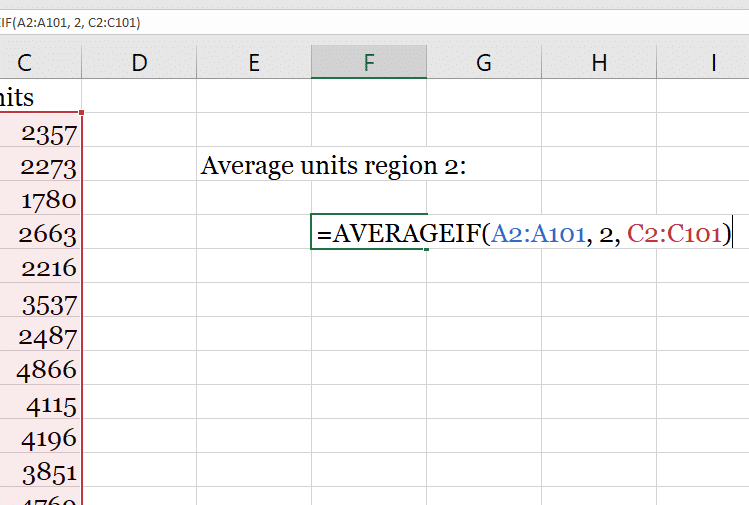Click cell containing 1780
749x505 pixels.
tap(40, 198)
